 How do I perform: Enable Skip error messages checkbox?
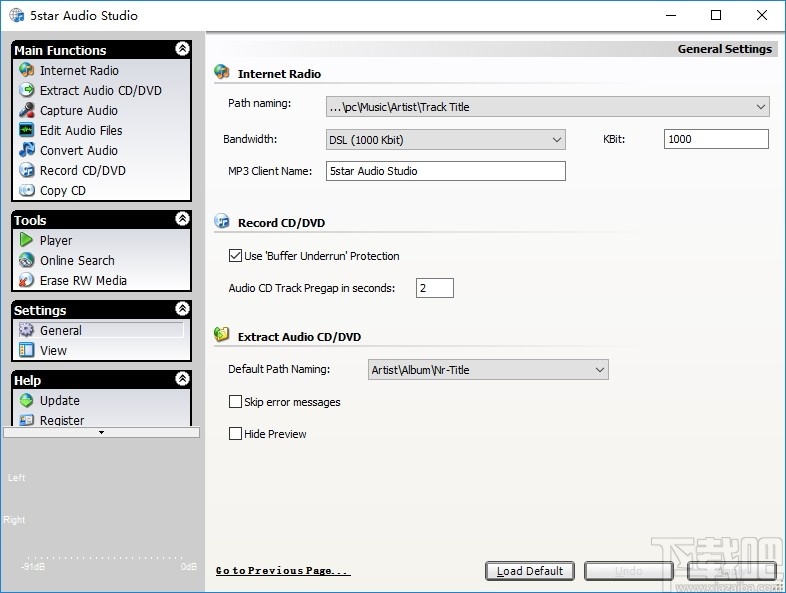coord(235,402)
